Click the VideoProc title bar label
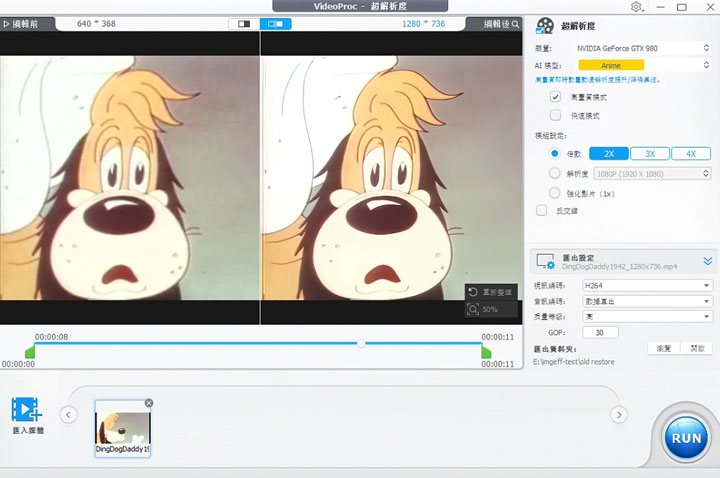This screenshot has height=478, width=720. pyautogui.click(x=360, y=6)
